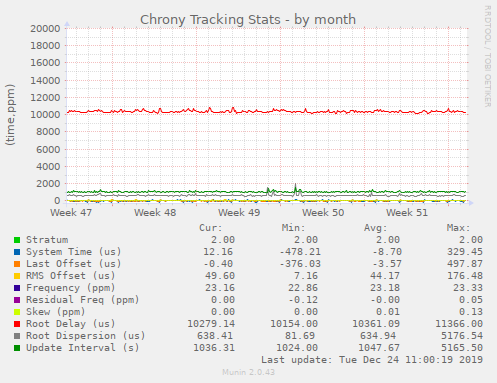Screen dimensions: 497x383
Task: Click the 'Cur:' column header
Action: tap(210, 228)
